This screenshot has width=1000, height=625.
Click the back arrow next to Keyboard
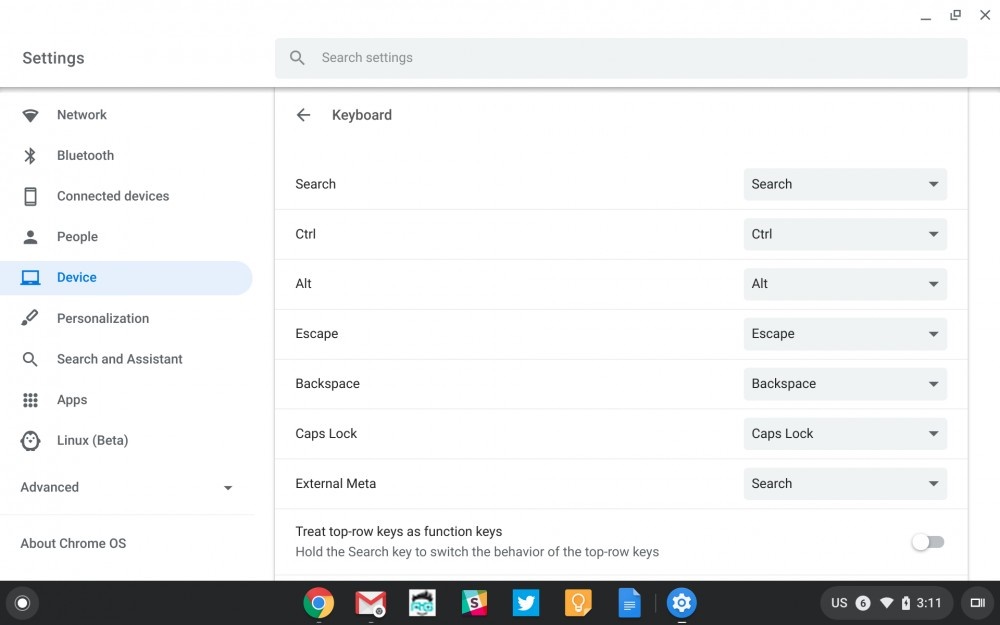[x=303, y=115]
